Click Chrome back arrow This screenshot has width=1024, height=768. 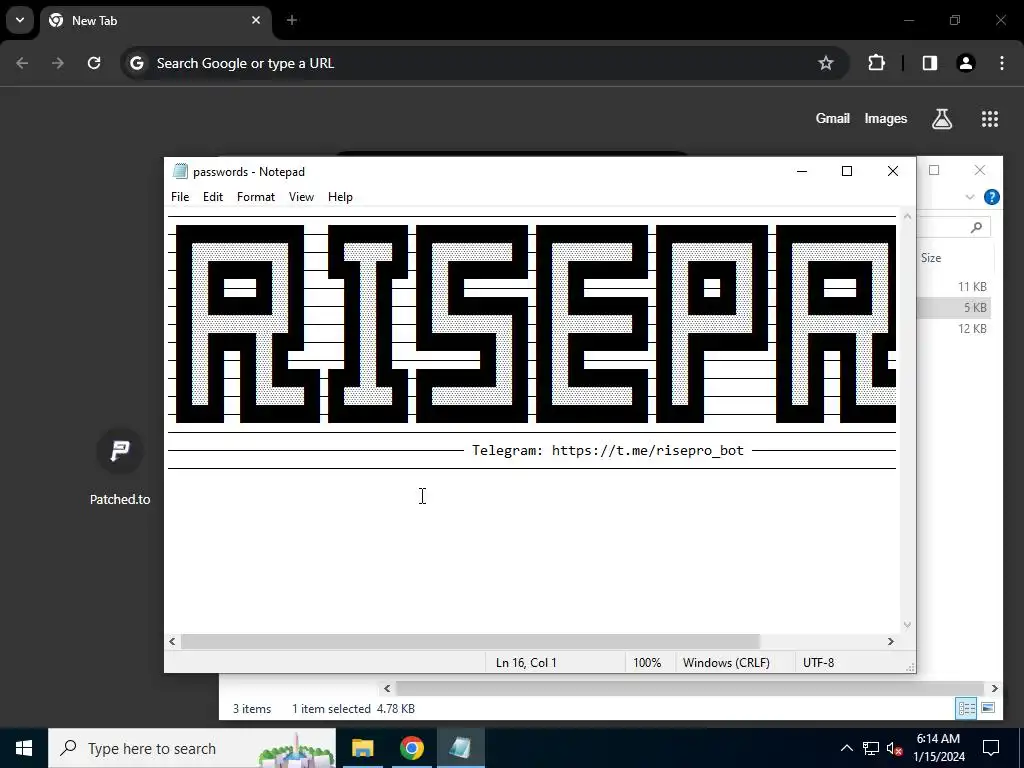(22, 63)
